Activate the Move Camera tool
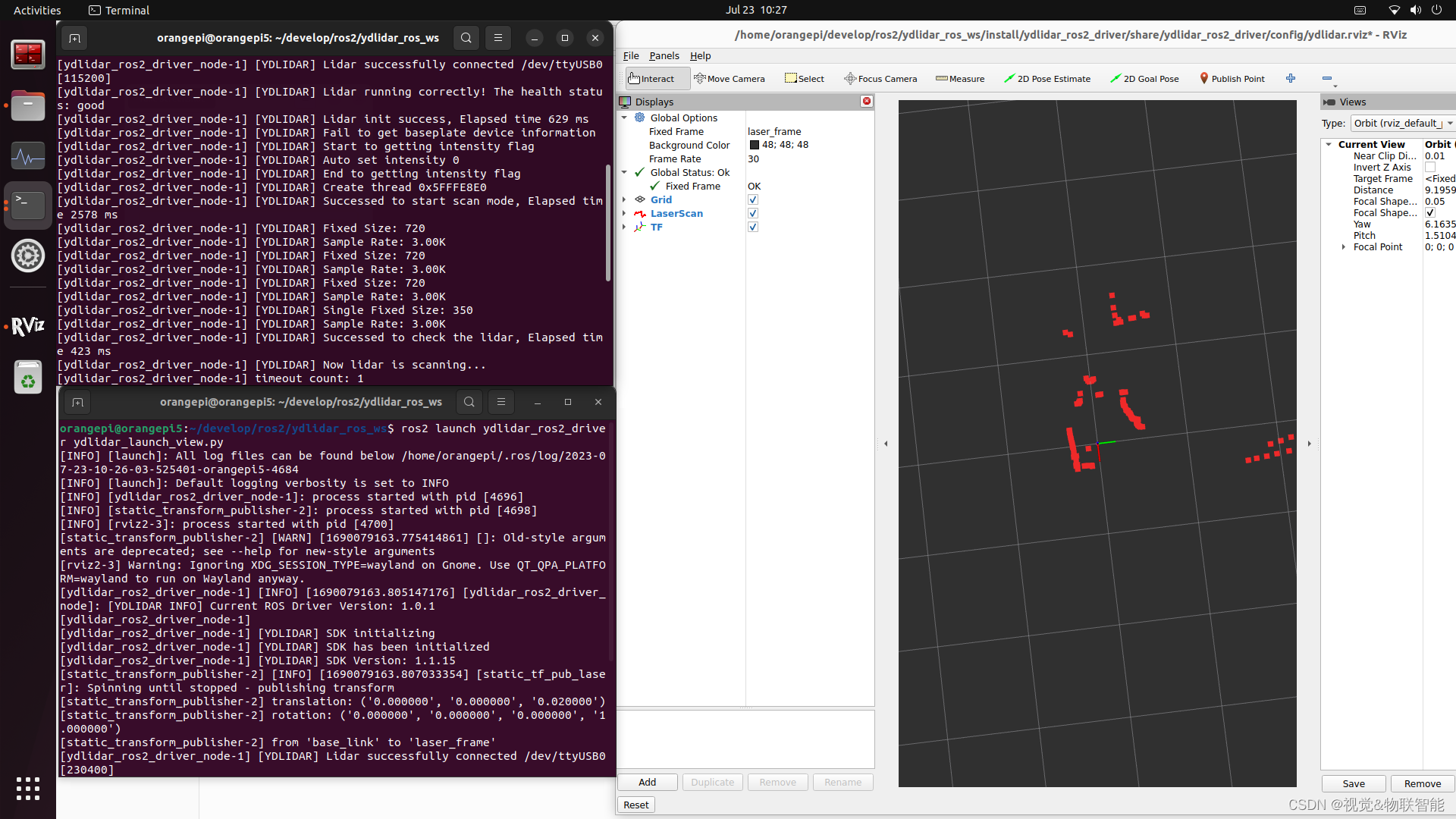Screen dimensions: 1456x819 click(x=730, y=78)
